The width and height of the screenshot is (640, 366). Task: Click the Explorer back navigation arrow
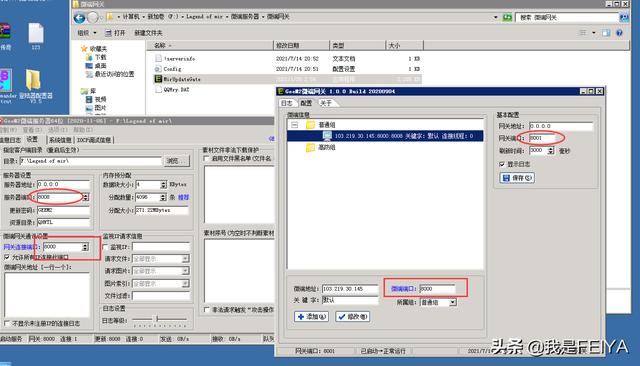[80, 18]
